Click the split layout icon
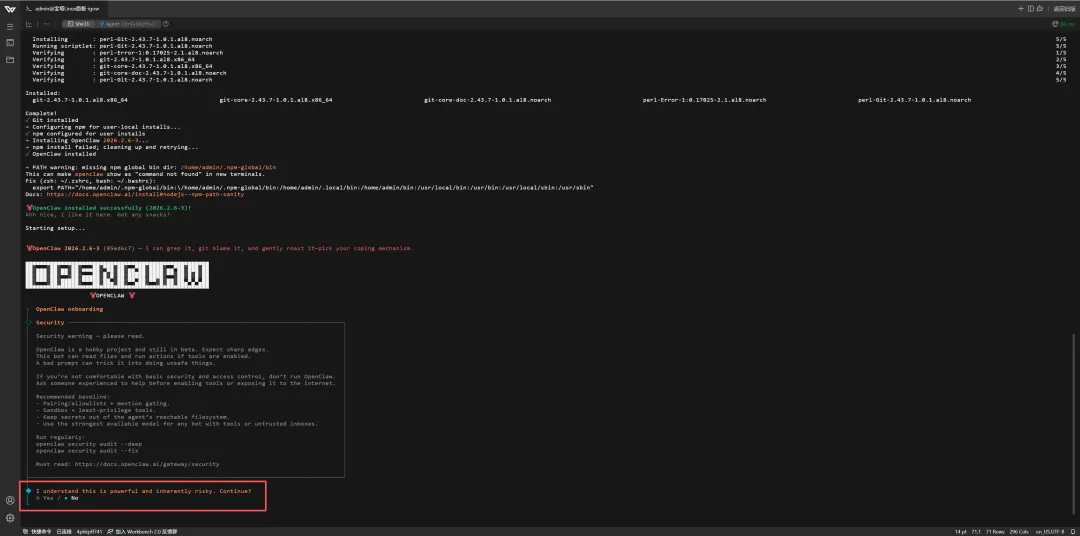The image size is (1080, 536). 1030,9
